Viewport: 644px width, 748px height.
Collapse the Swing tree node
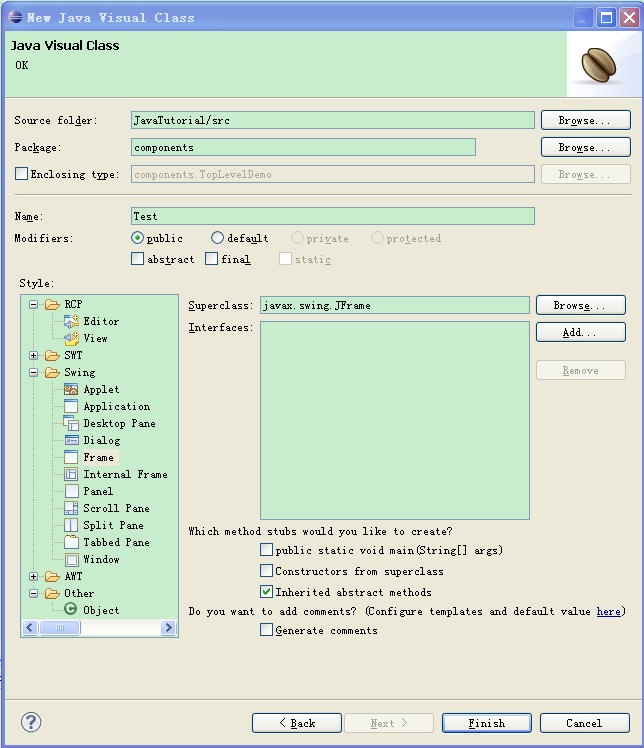click(x=33, y=373)
